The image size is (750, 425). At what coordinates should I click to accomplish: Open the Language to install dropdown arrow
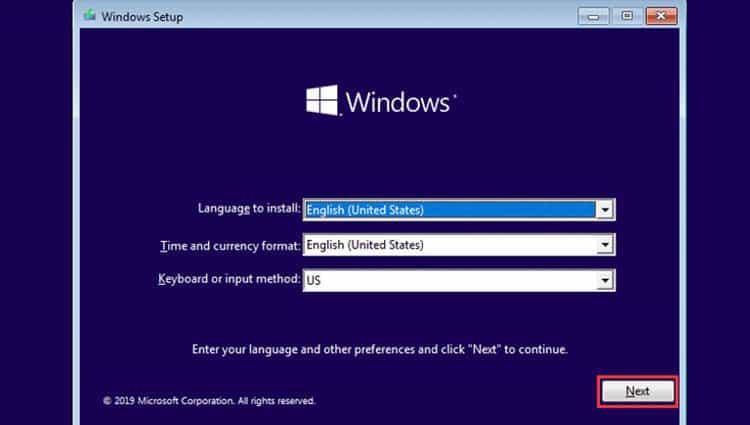pos(605,209)
